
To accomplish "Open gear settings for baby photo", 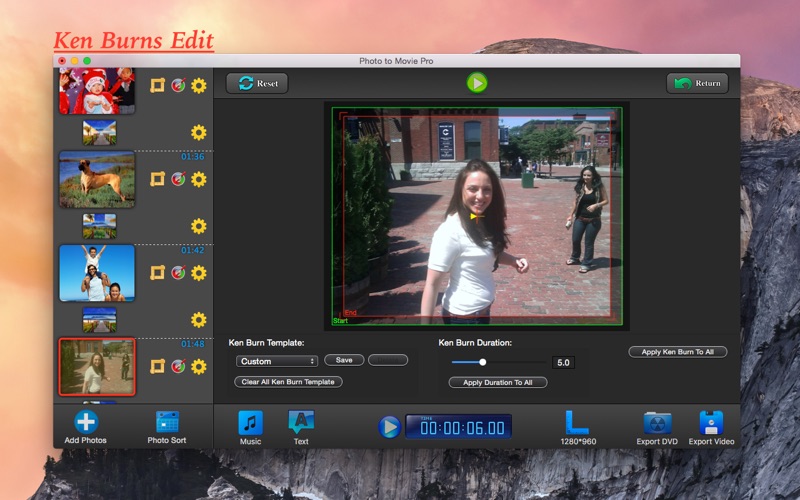I will click(198, 85).
